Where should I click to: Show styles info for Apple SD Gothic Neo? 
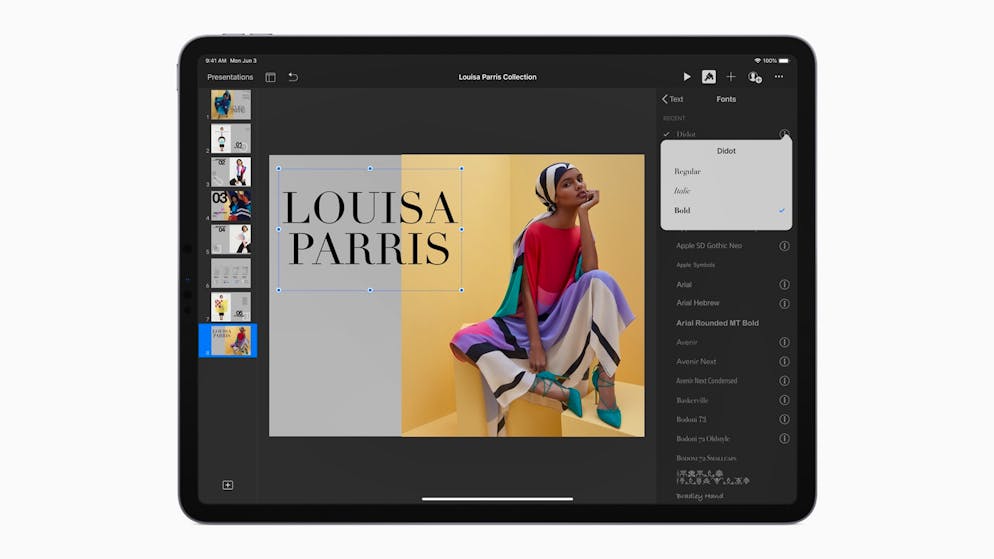(x=784, y=246)
